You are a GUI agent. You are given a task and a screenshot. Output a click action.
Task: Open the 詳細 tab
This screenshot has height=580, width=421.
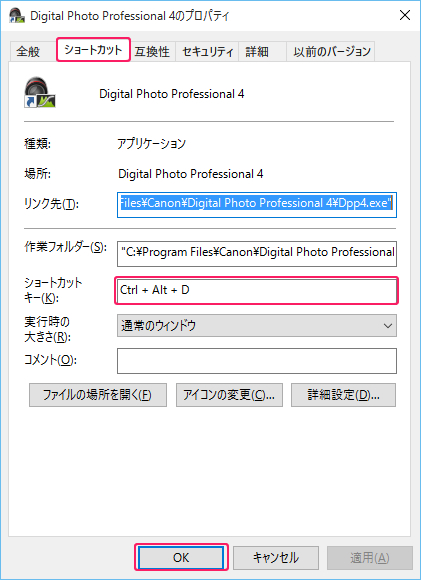point(257,51)
